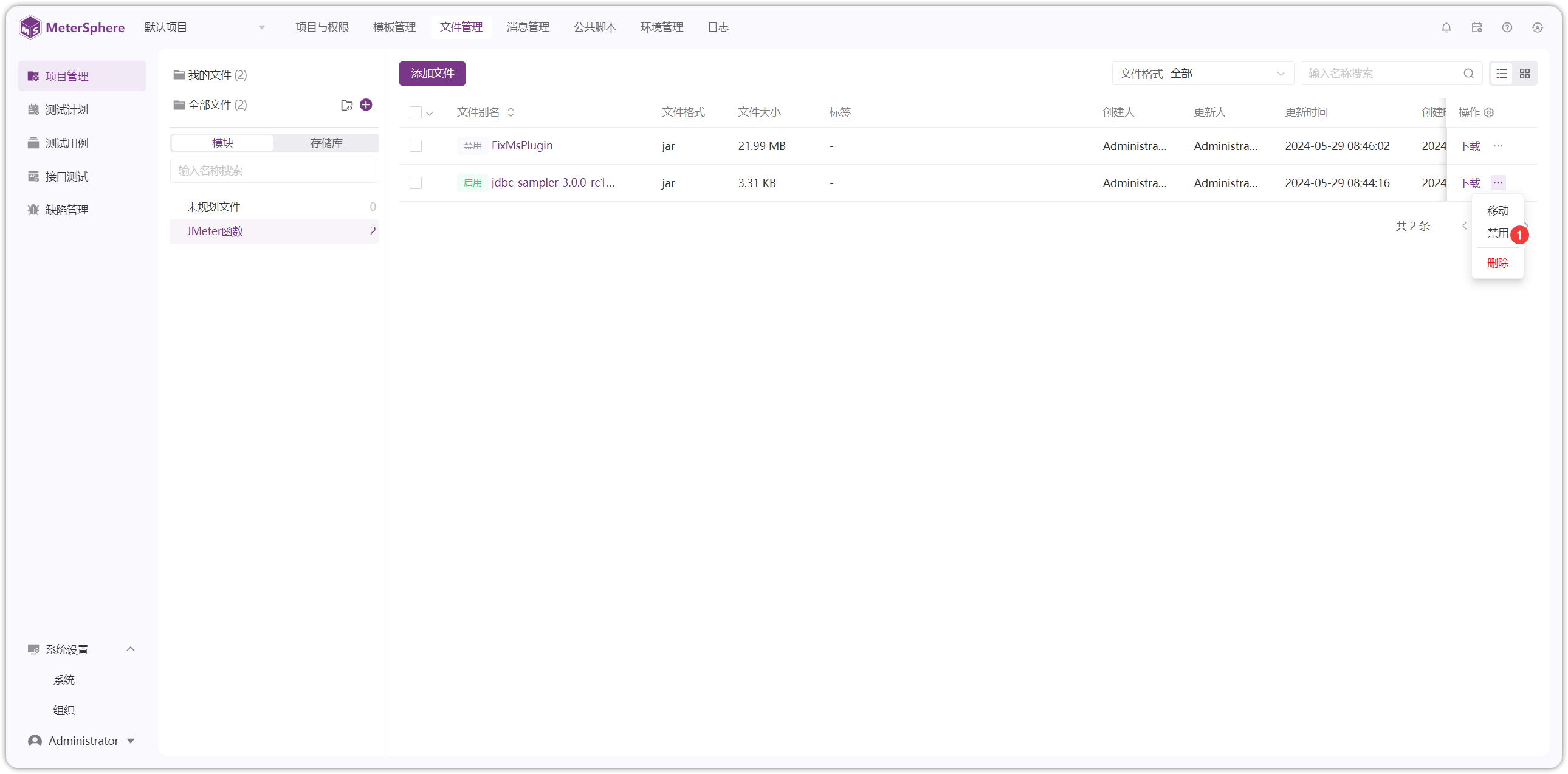Download the jdbc-sampler file via 下载
The height and width of the screenshot is (774, 1568).
[1470, 183]
